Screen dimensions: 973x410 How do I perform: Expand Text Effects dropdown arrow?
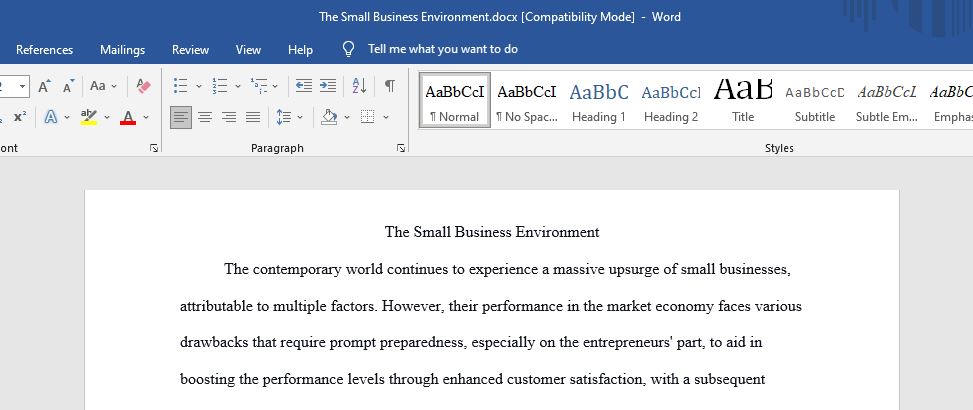67,117
